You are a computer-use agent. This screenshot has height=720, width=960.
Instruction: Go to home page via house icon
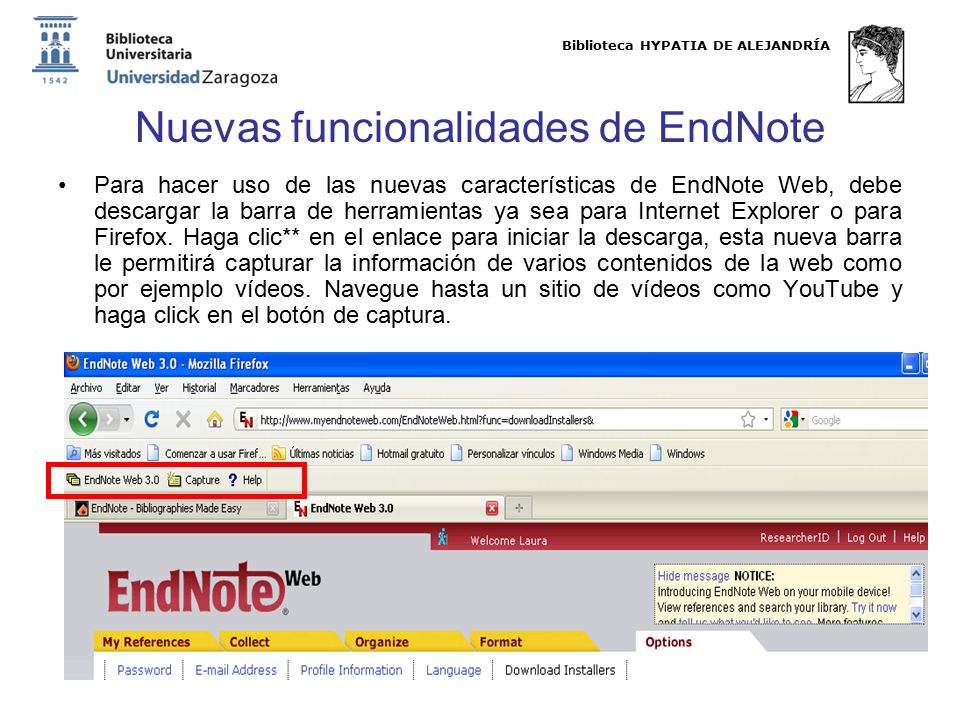[x=214, y=420]
